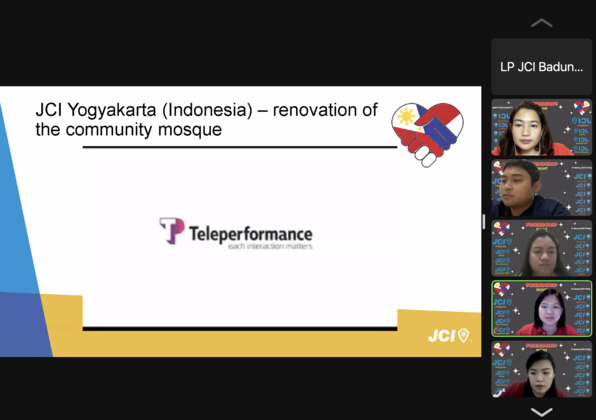Select the green-highlighted active speaker video
Screen dimensions: 596x420
click(542, 309)
